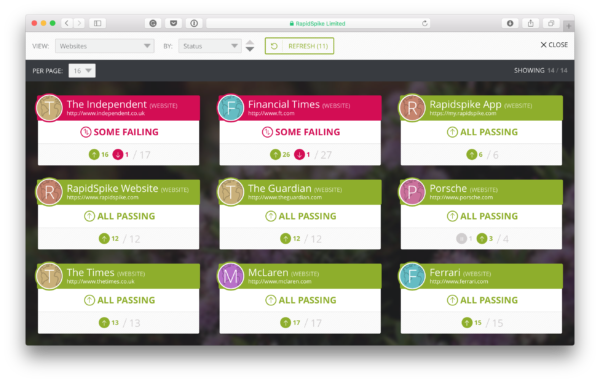This screenshot has width=600, height=382.
Task: Click http://www.mclaren.com URL text
Action: coord(280,282)
